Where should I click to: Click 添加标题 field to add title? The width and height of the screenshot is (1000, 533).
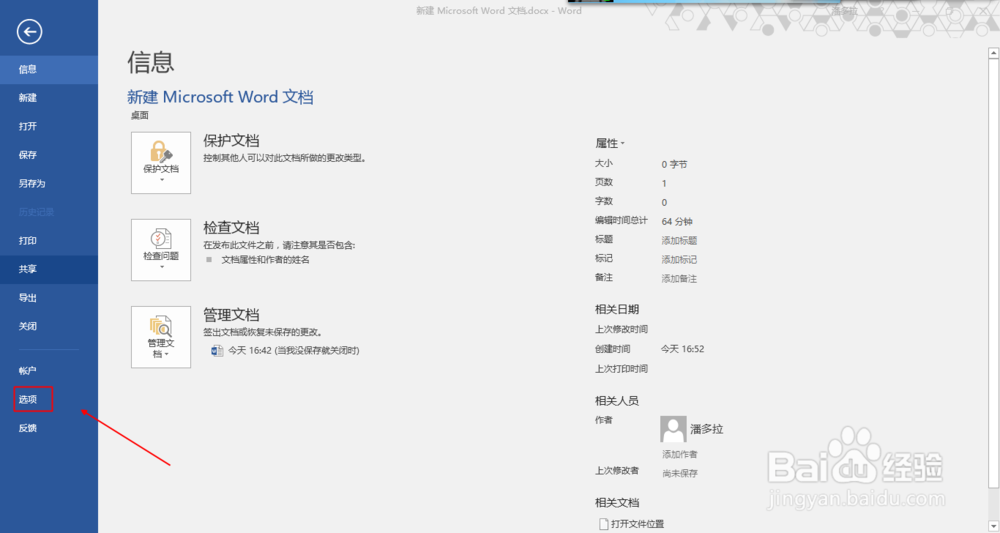point(679,240)
